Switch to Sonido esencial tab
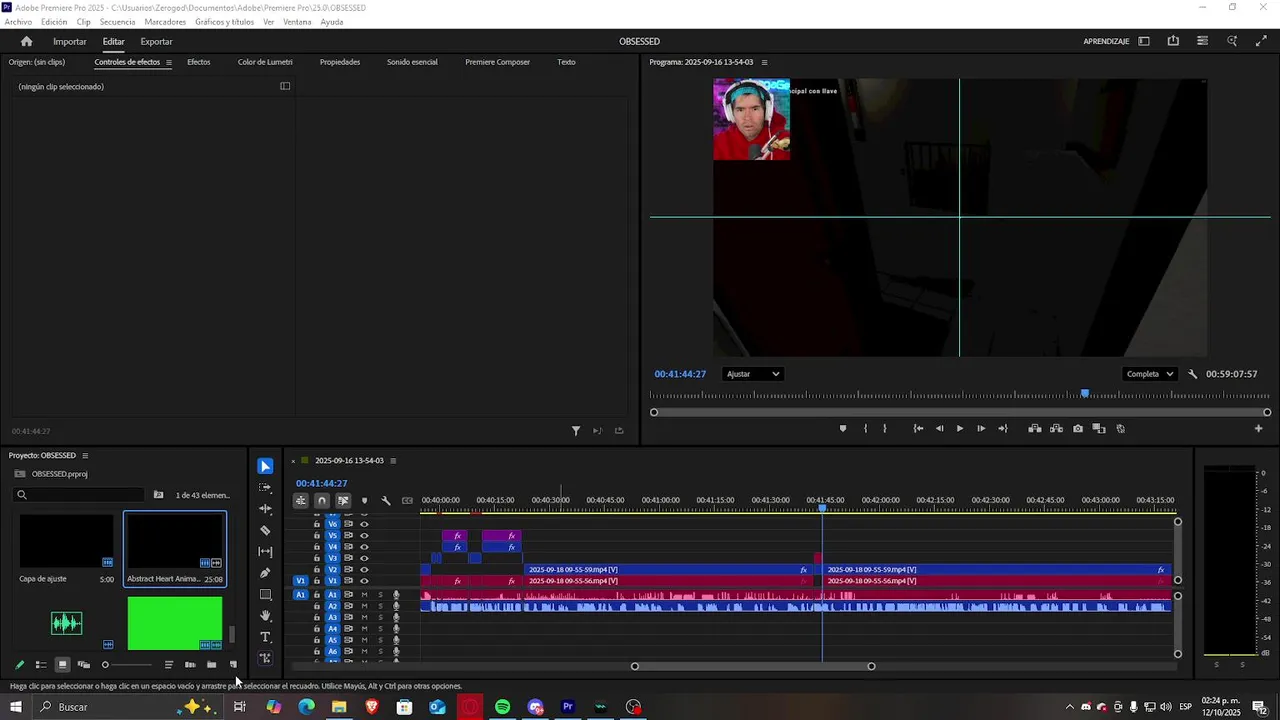The image size is (1280, 720). click(412, 62)
